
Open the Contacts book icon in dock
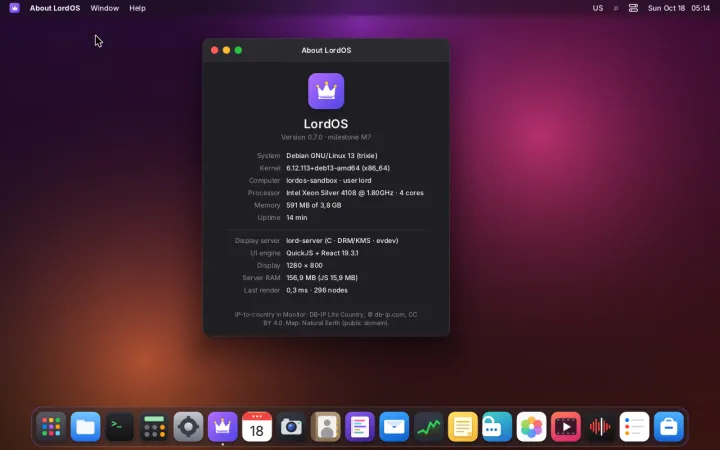point(326,427)
